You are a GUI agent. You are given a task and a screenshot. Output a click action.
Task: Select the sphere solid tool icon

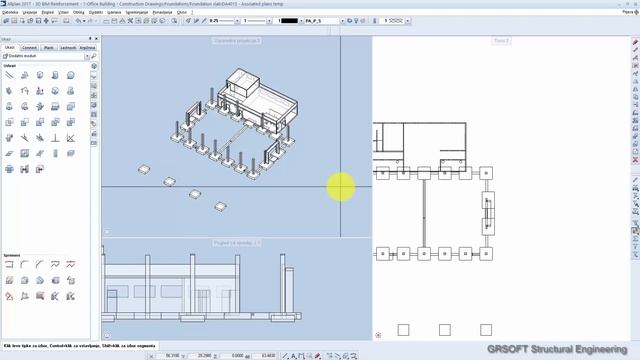[x=71, y=75]
